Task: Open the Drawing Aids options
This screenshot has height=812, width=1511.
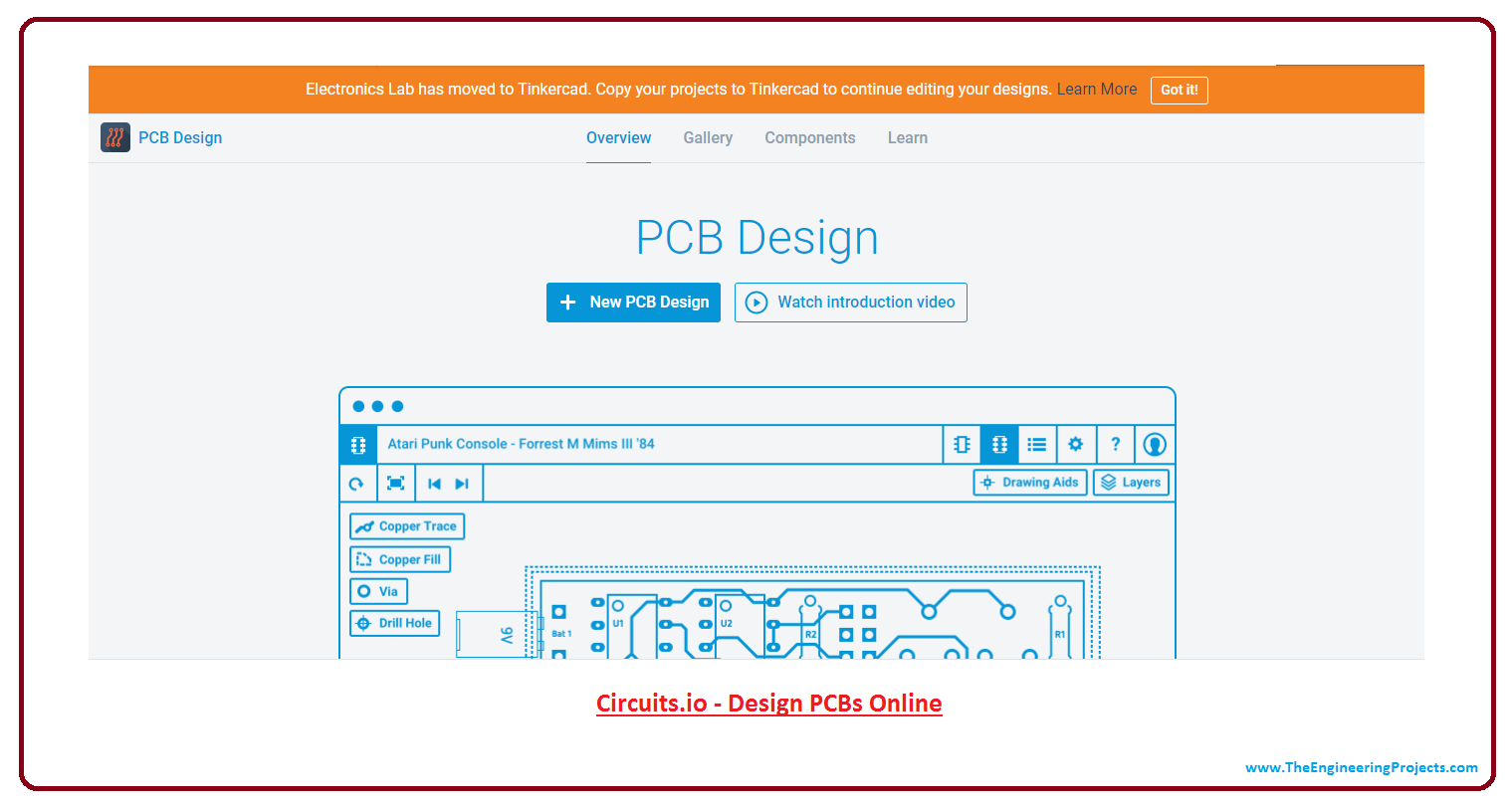Action: pos(1030,483)
